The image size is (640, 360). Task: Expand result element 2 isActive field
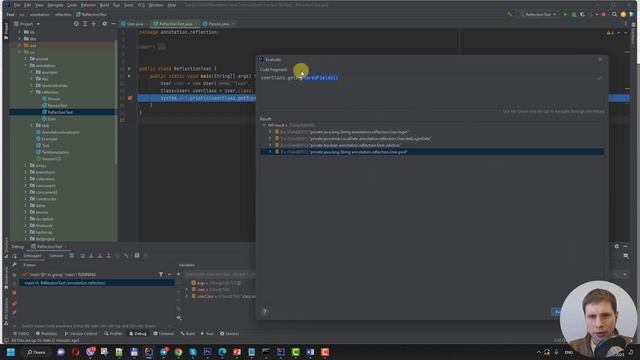pos(270,145)
